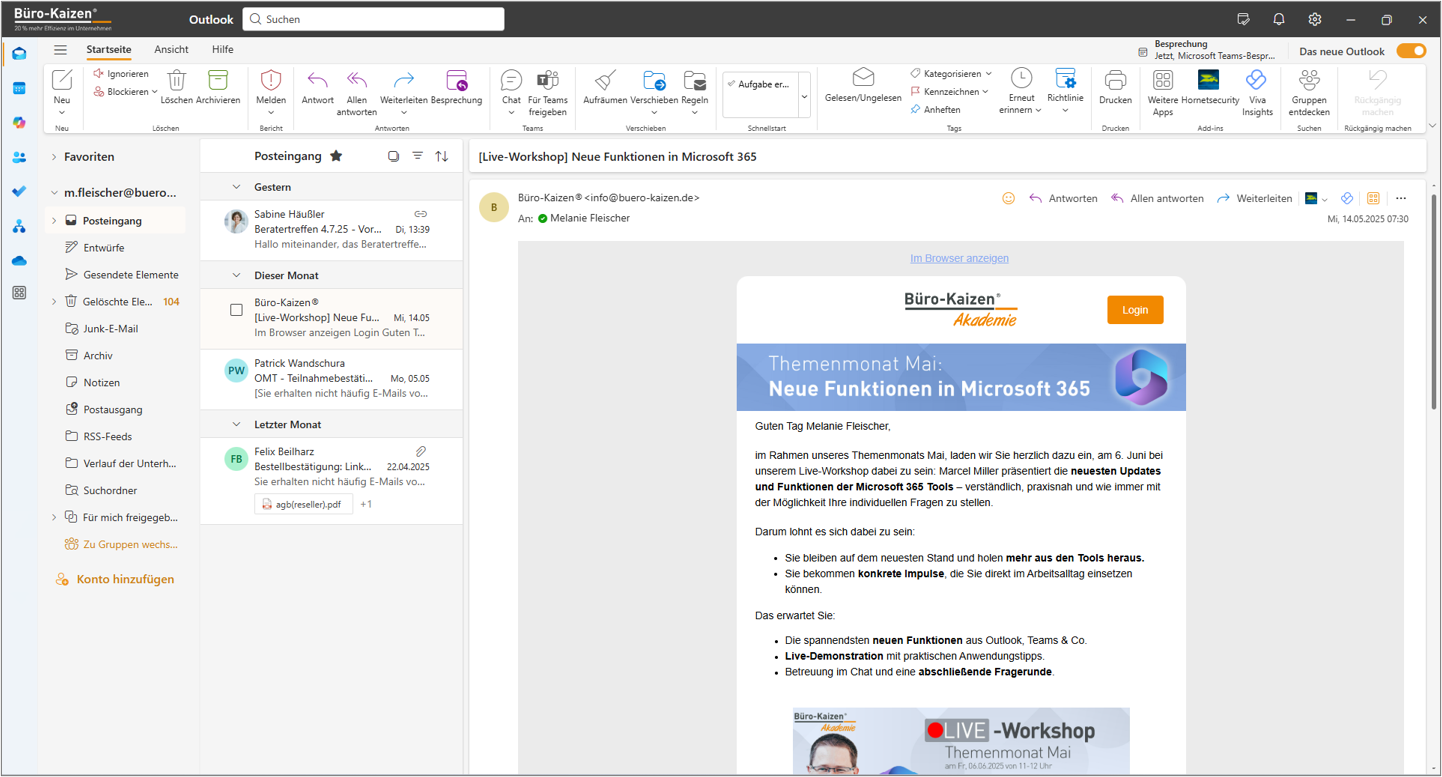
Task: Click Antworten in the message header
Action: [1063, 198]
